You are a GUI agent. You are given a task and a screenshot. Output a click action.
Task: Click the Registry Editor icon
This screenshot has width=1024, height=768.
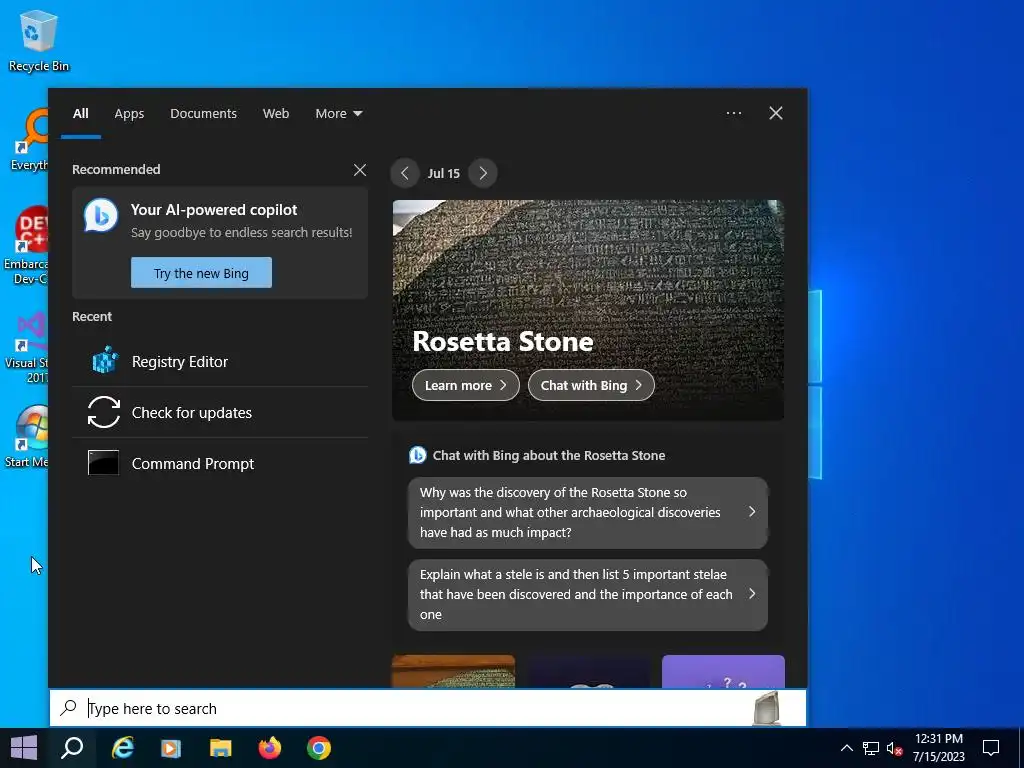[x=104, y=360]
